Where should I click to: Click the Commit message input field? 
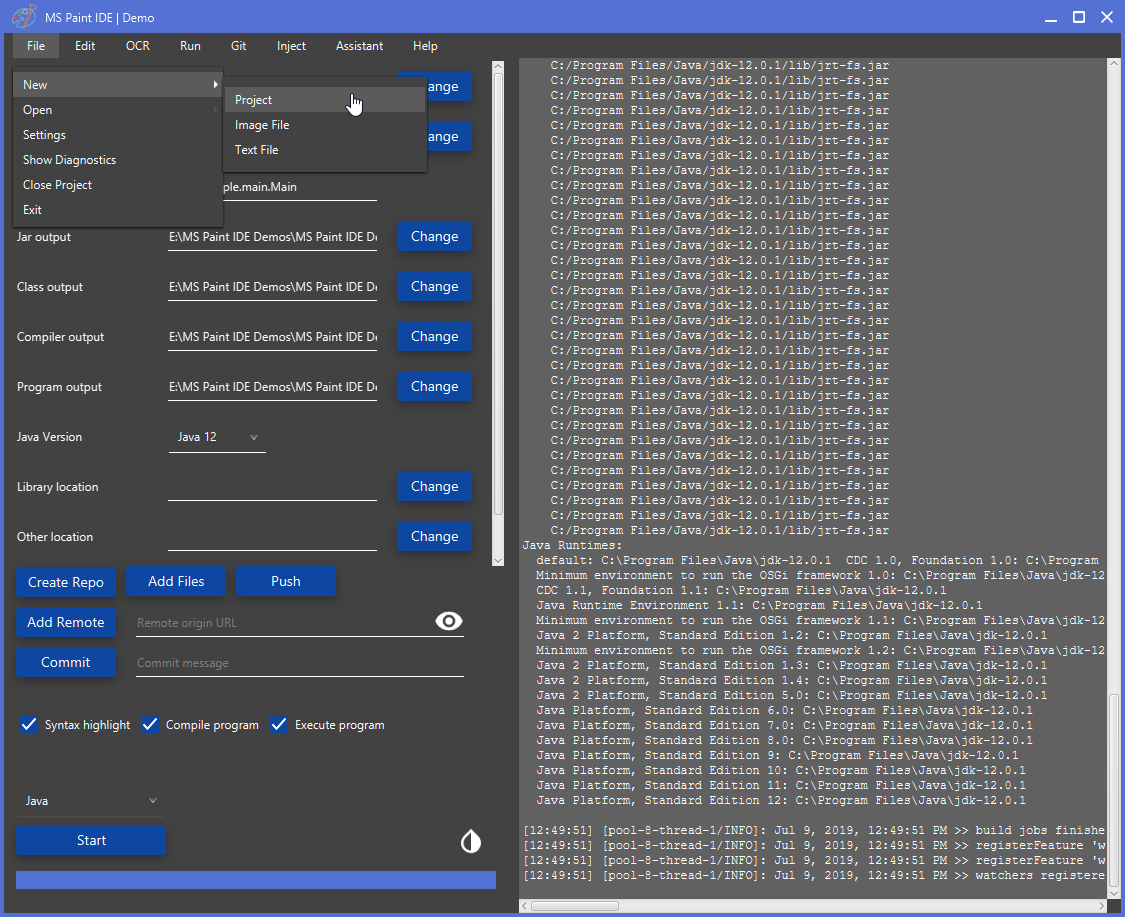pyautogui.click(x=300, y=663)
